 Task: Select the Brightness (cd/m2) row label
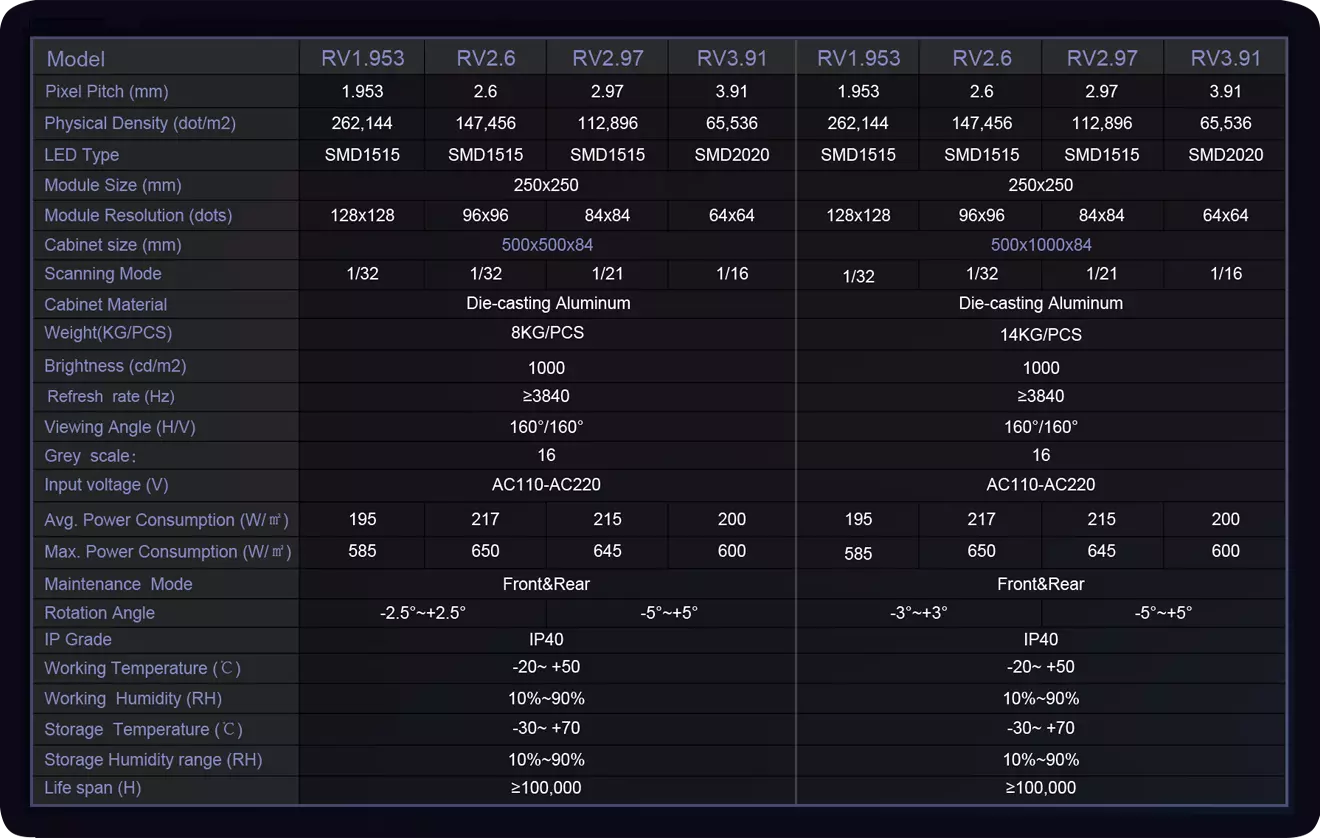click(x=115, y=366)
